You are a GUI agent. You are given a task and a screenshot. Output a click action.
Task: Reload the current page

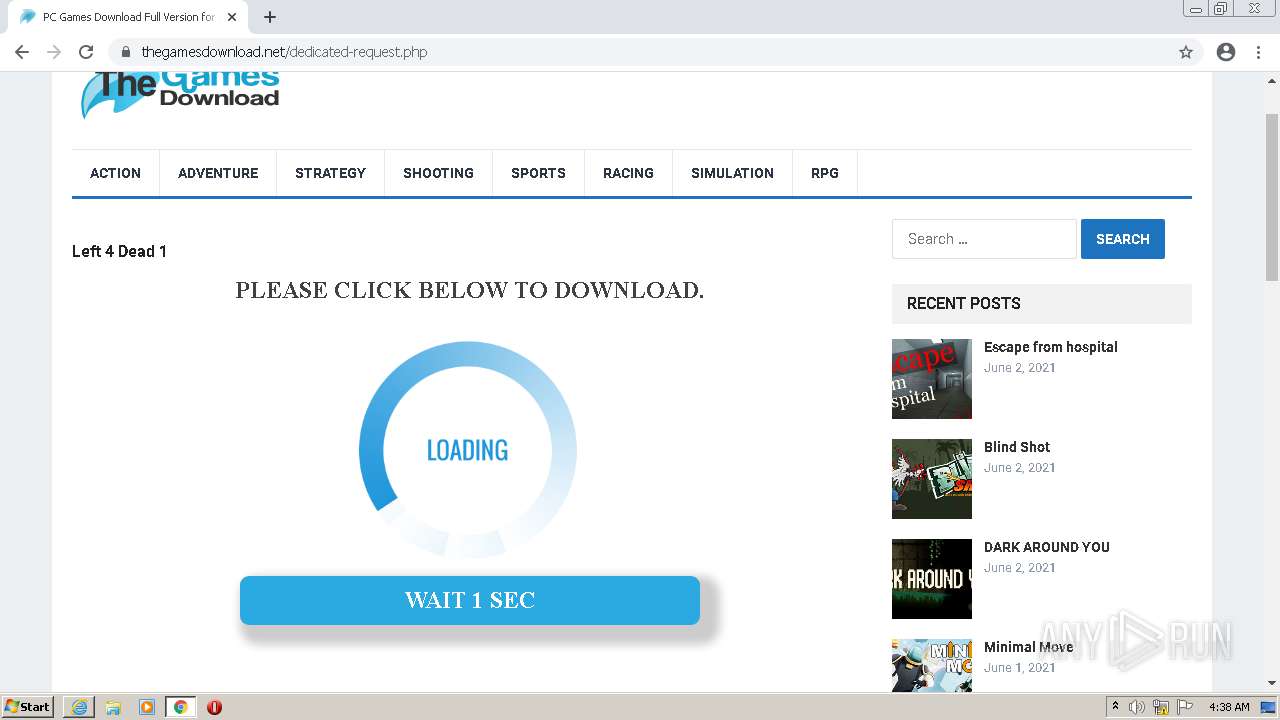coord(86,52)
